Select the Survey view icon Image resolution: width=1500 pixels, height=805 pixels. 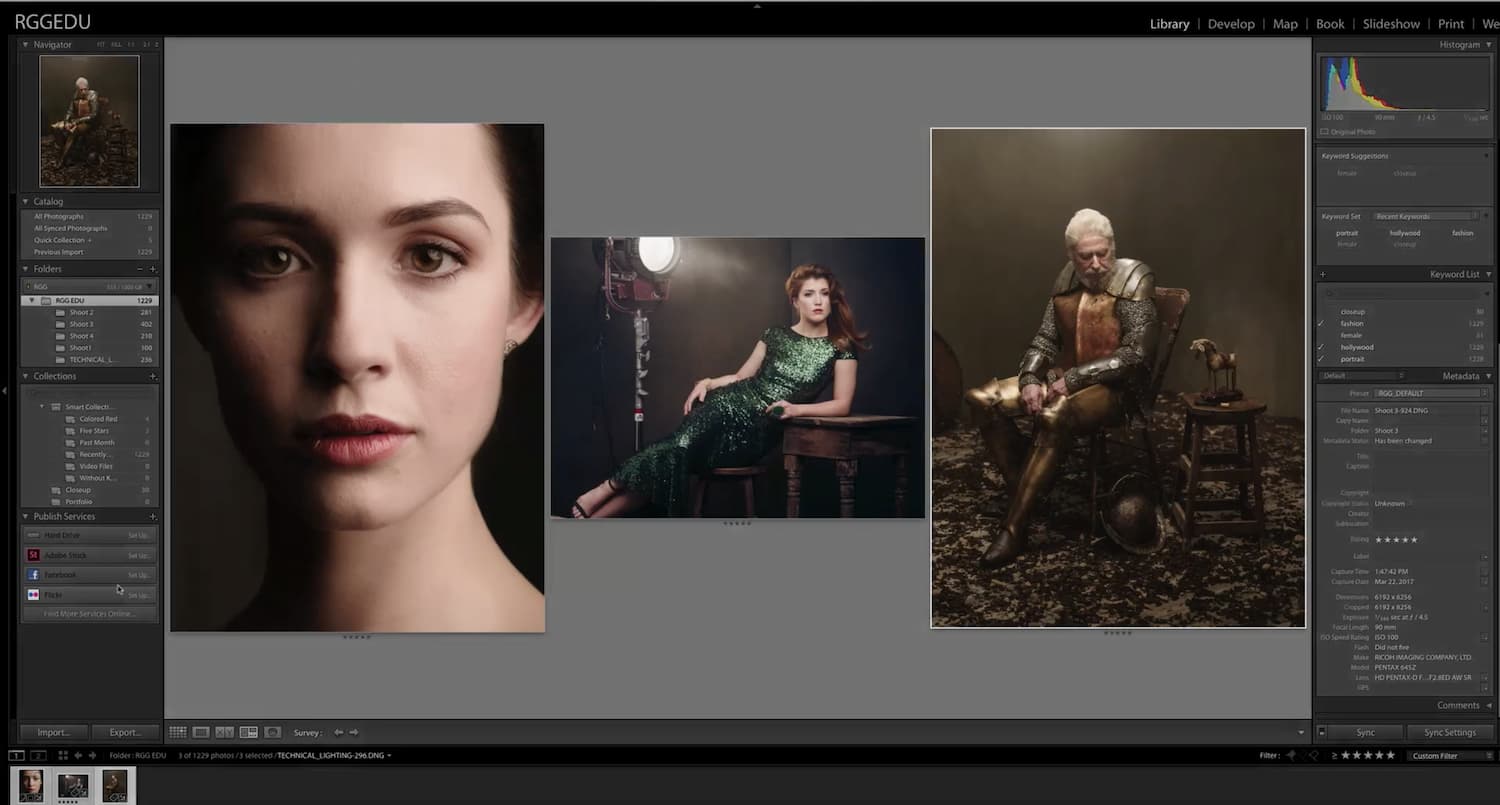click(x=248, y=732)
